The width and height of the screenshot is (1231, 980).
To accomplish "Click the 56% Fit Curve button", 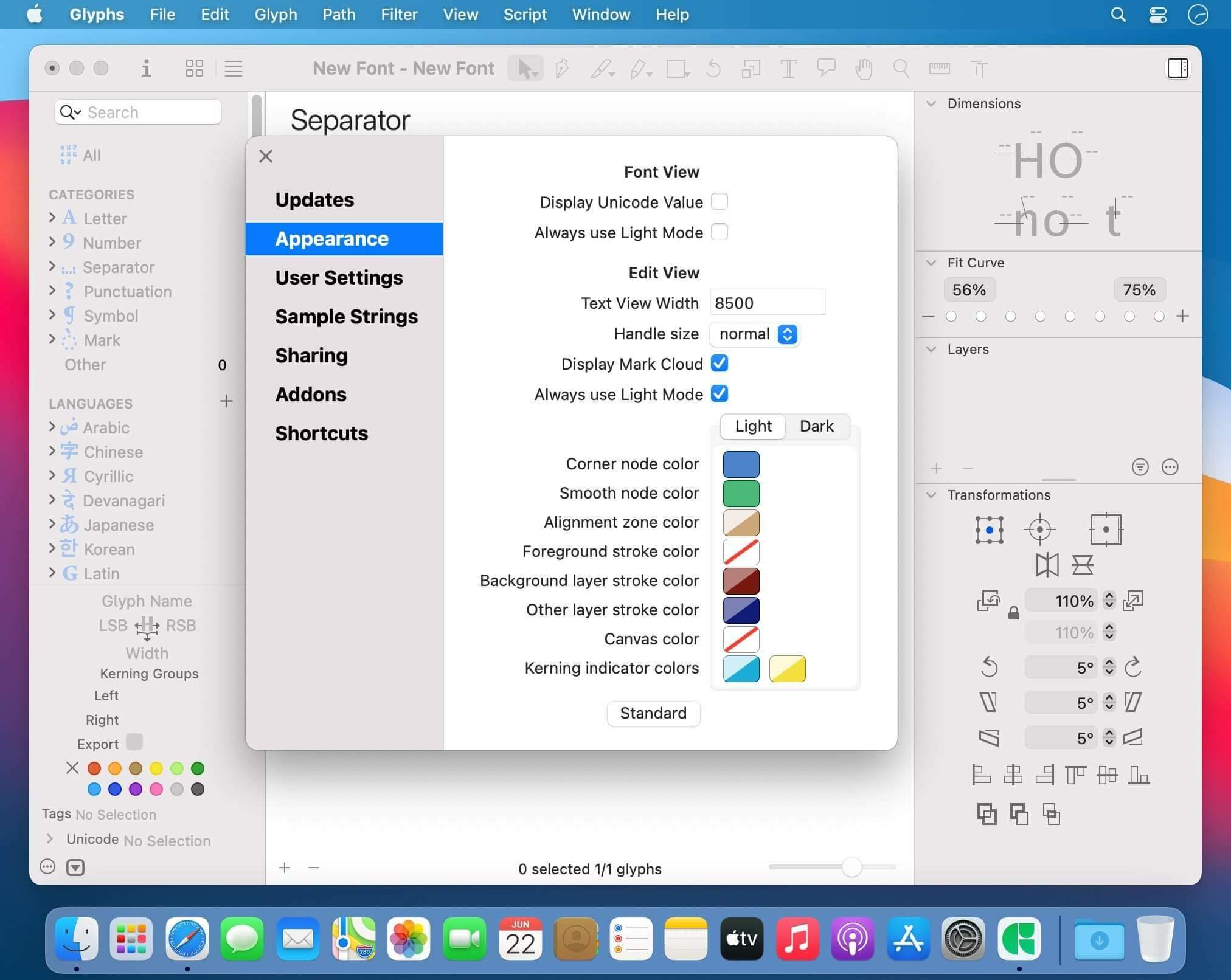I will click(x=969, y=290).
